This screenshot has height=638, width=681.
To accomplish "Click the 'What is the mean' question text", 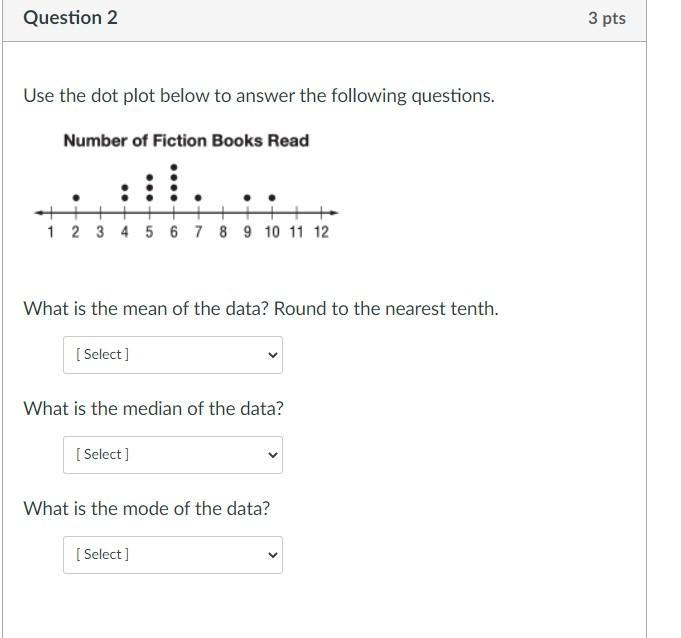I will pyautogui.click(x=261, y=309).
